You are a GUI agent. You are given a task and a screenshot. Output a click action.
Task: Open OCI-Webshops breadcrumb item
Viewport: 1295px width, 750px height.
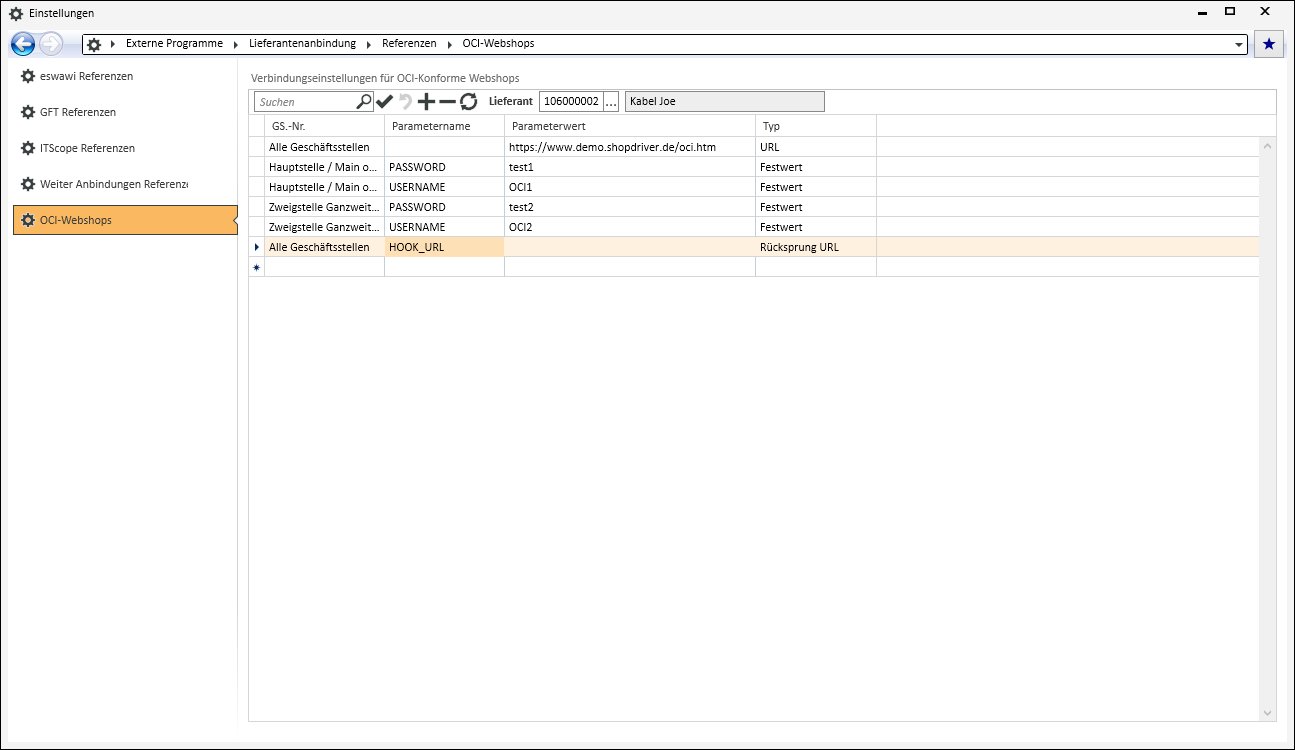[x=498, y=44]
